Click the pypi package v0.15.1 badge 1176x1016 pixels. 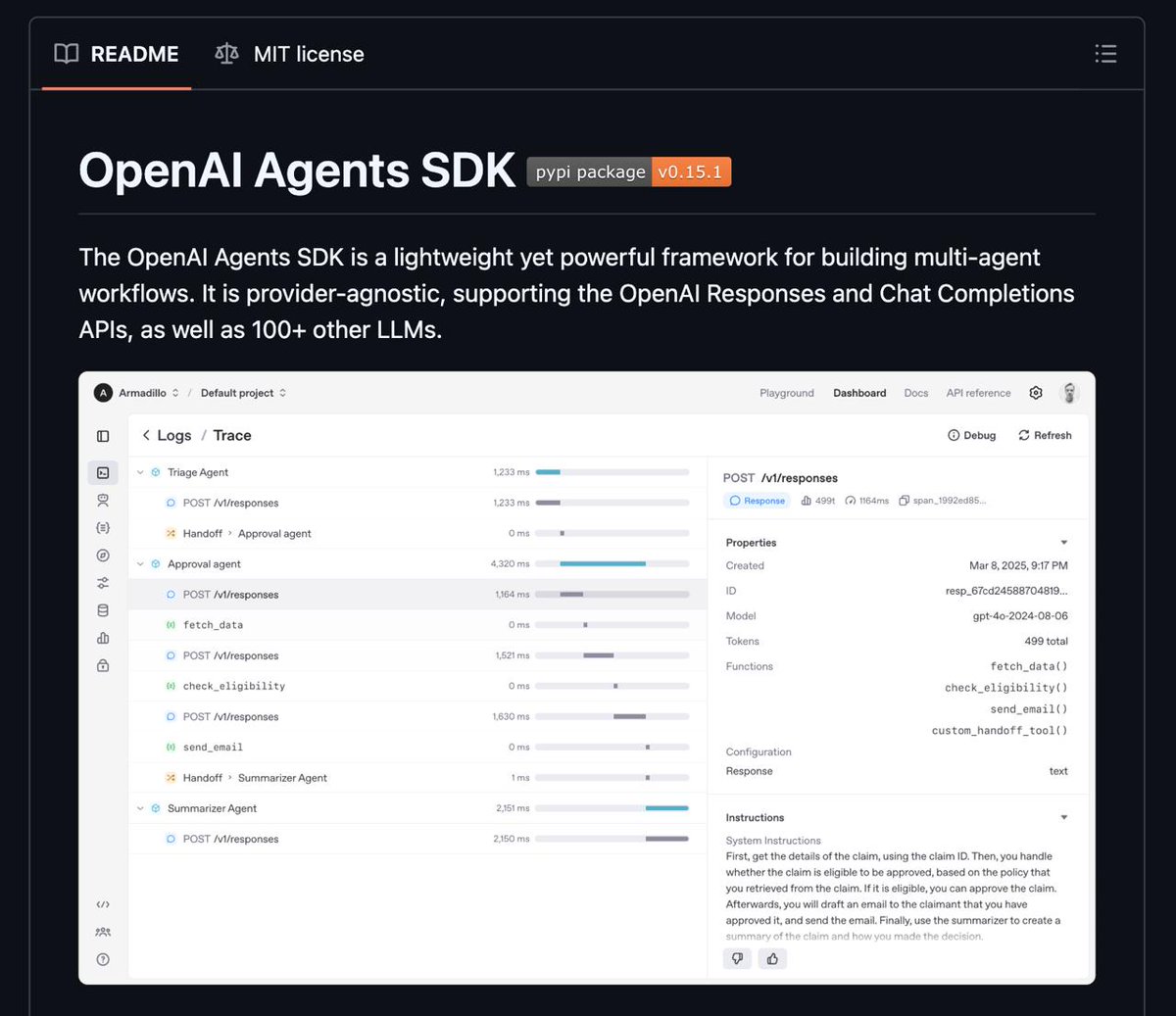(x=628, y=172)
